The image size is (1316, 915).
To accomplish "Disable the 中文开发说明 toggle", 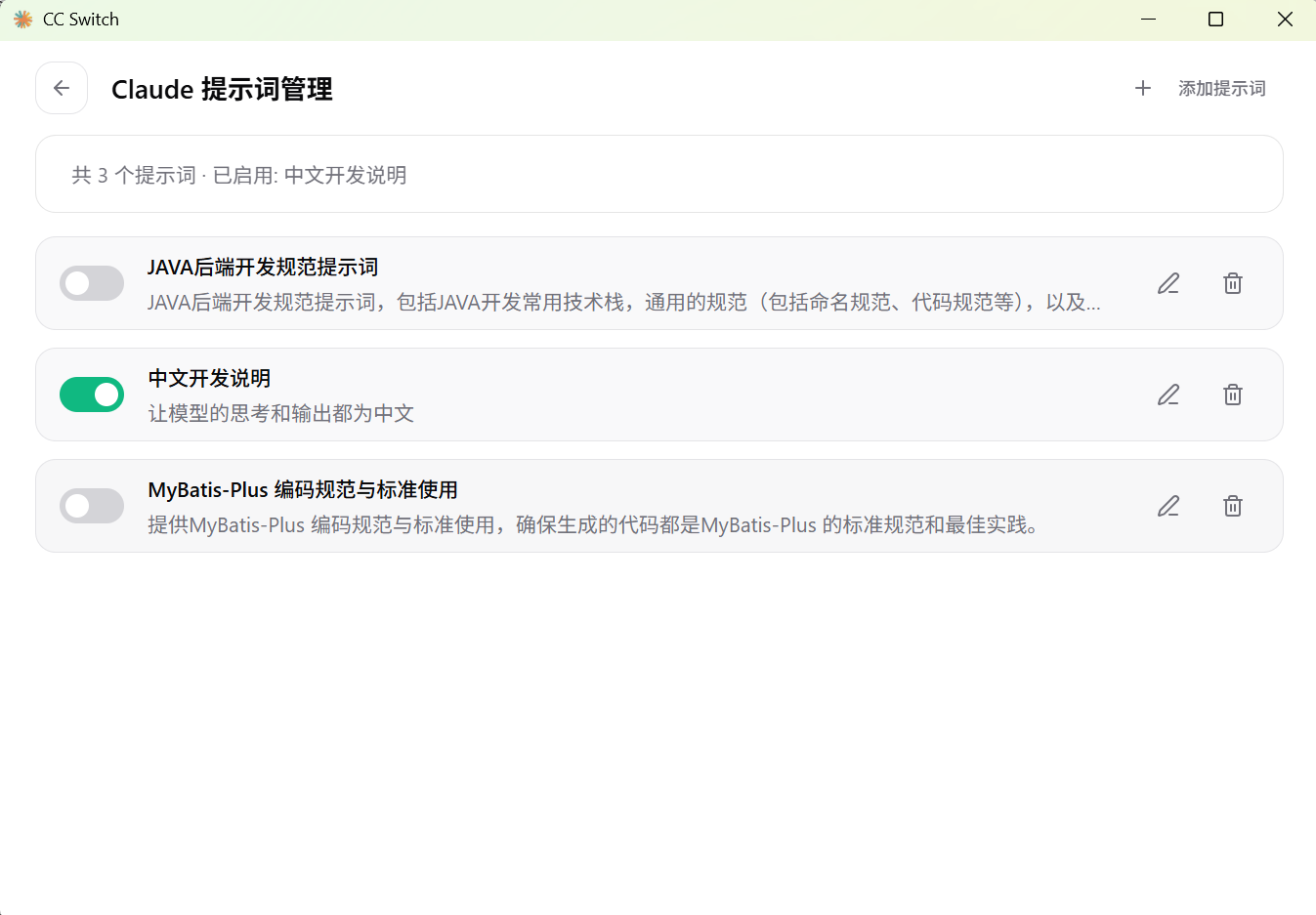I will 91,395.
